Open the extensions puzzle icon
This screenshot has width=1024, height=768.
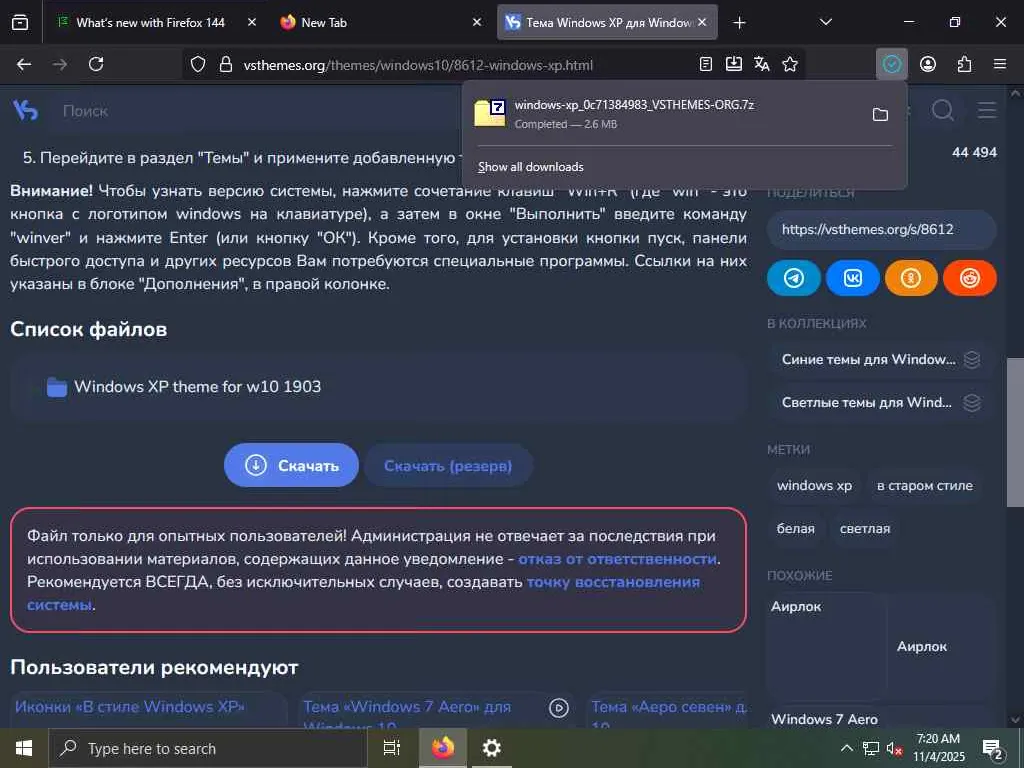964,64
